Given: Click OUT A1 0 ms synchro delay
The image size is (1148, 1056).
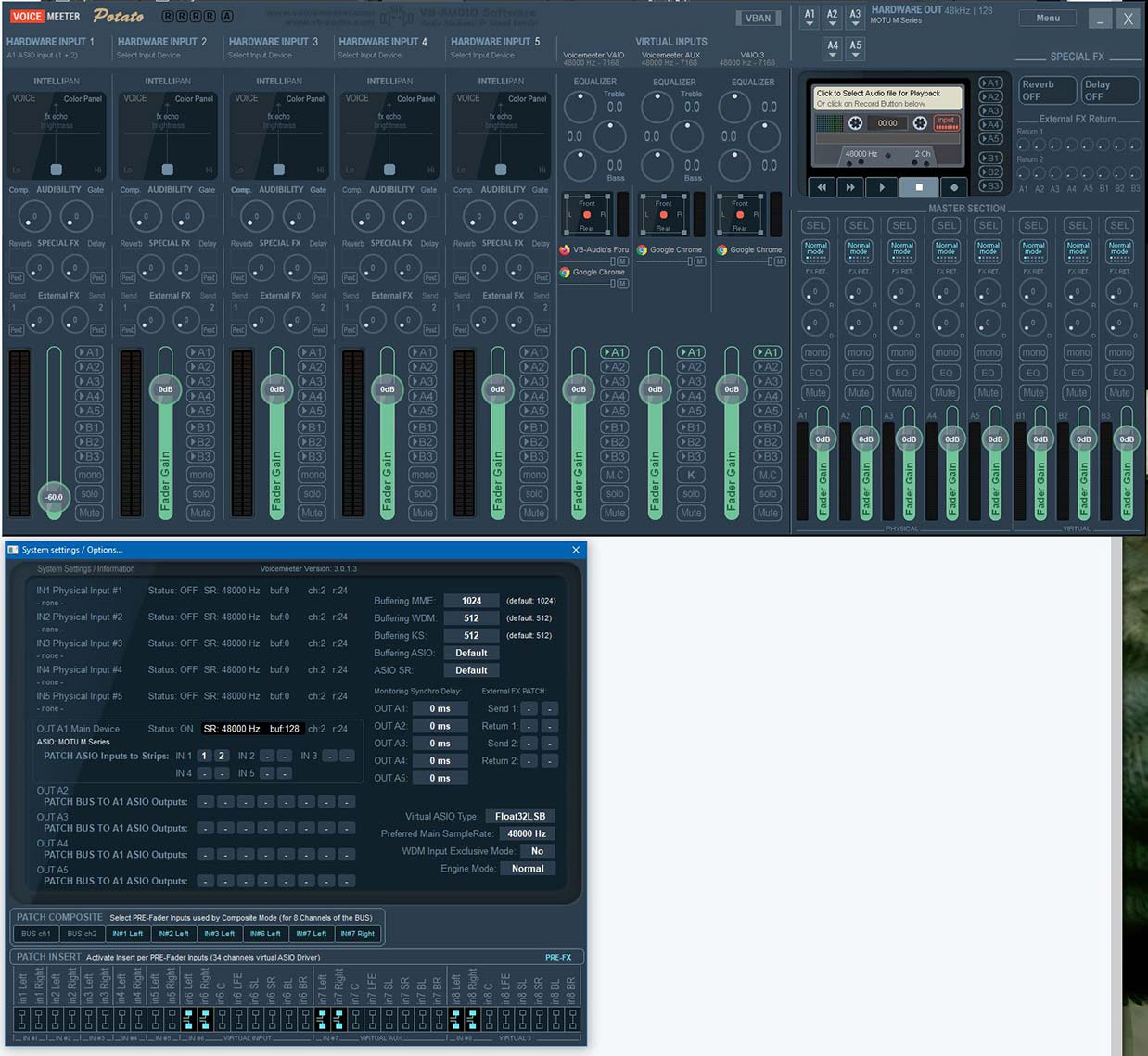Looking at the screenshot, I should pyautogui.click(x=440, y=708).
